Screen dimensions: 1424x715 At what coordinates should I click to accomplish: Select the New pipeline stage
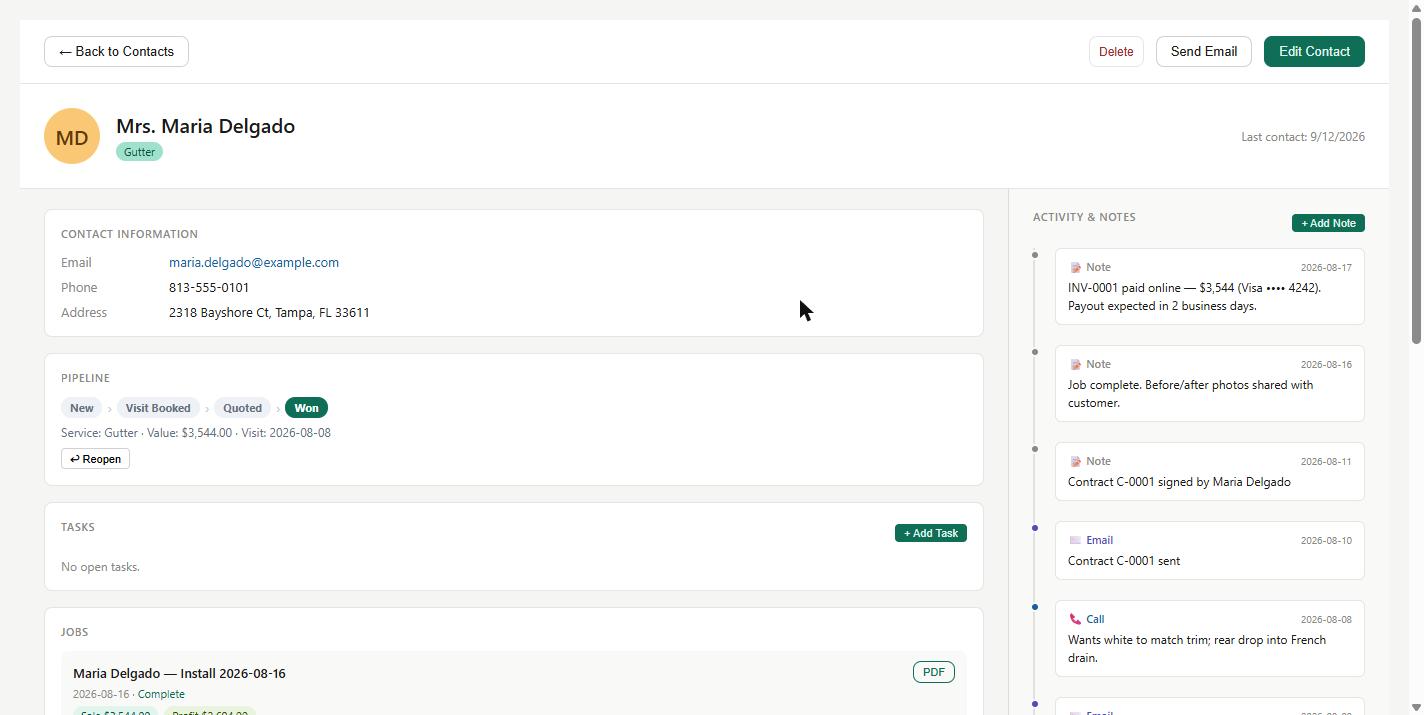pos(82,408)
